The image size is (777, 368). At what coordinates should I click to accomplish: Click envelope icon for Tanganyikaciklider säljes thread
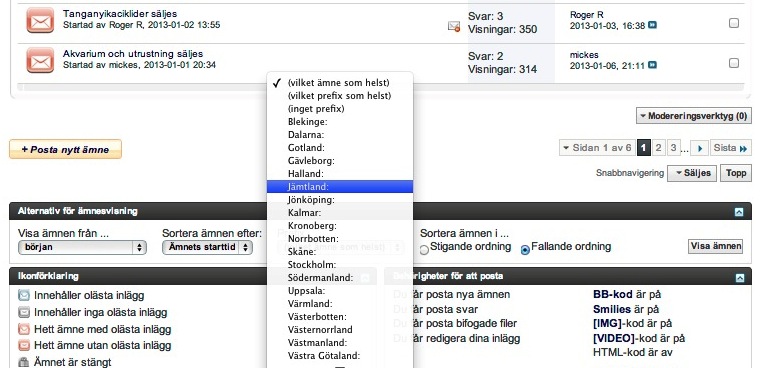click(x=40, y=20)
